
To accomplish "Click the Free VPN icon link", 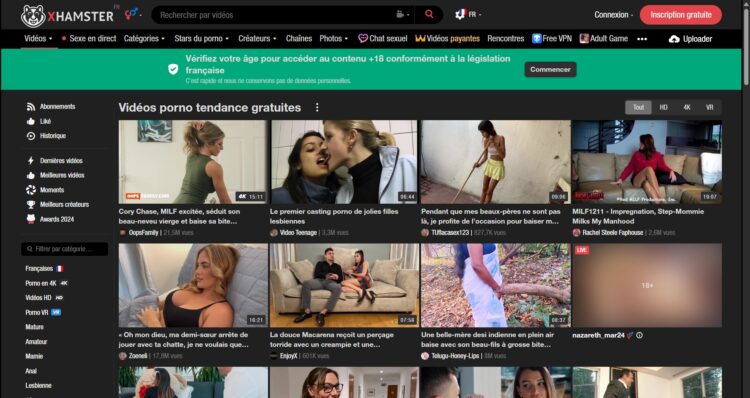I will tap(551, 38).
